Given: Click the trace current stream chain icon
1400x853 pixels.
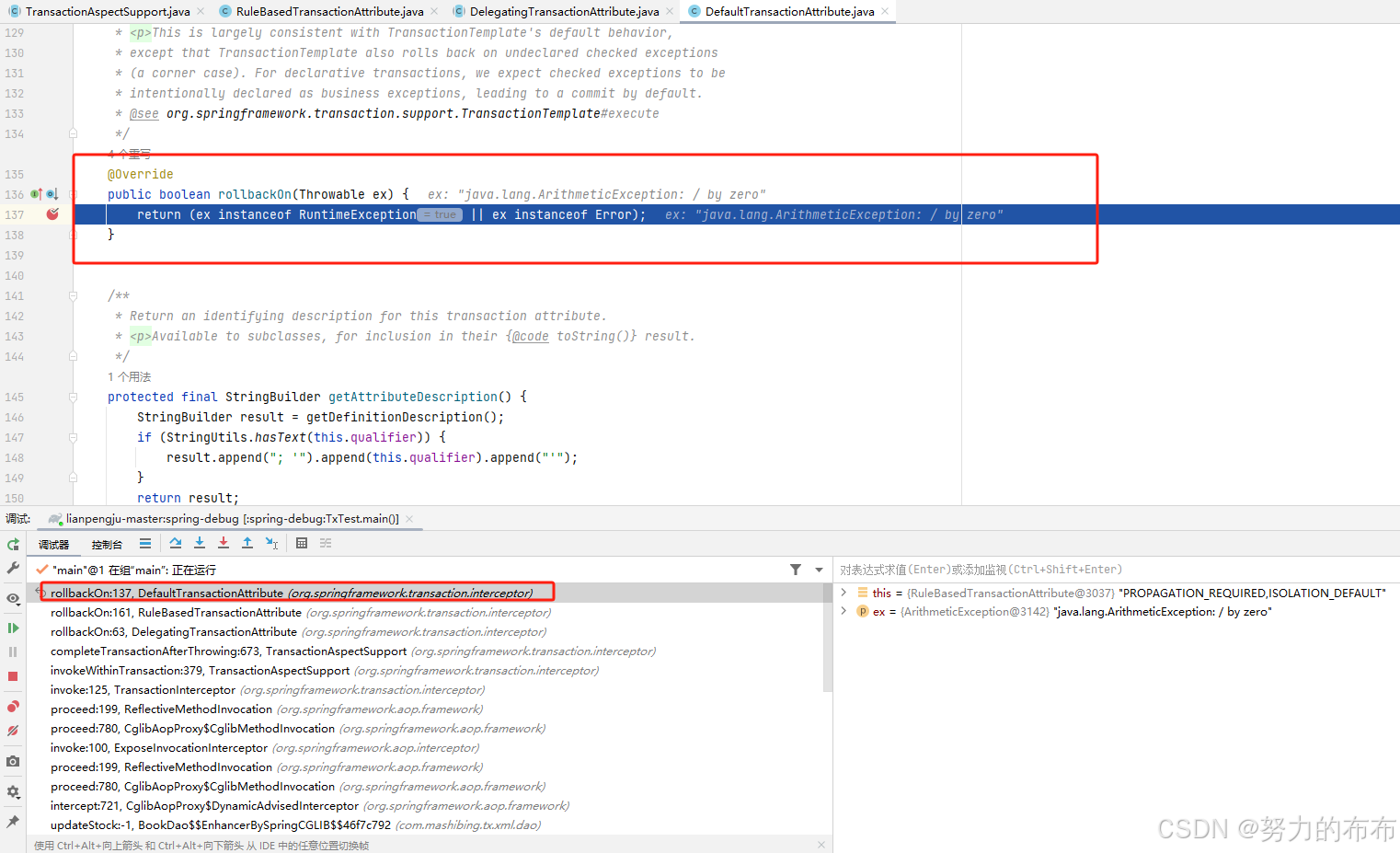Looking at the screenshot, I should point(326,544).
